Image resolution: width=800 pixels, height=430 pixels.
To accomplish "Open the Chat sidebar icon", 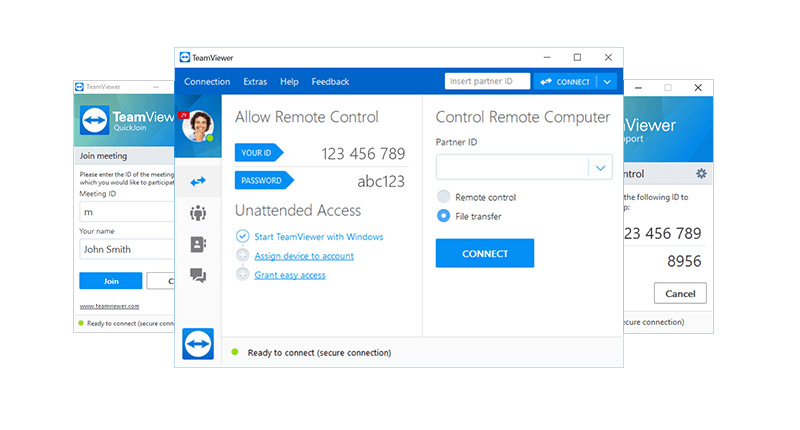I will click(x=198, y=275).
